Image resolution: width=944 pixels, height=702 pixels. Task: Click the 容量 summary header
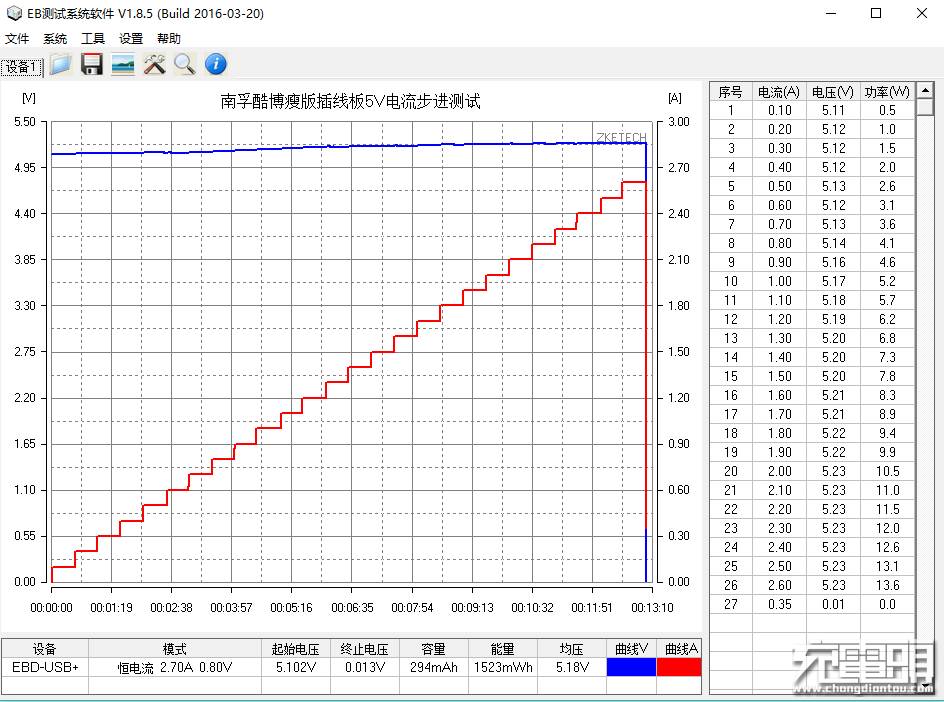point(433,649)
